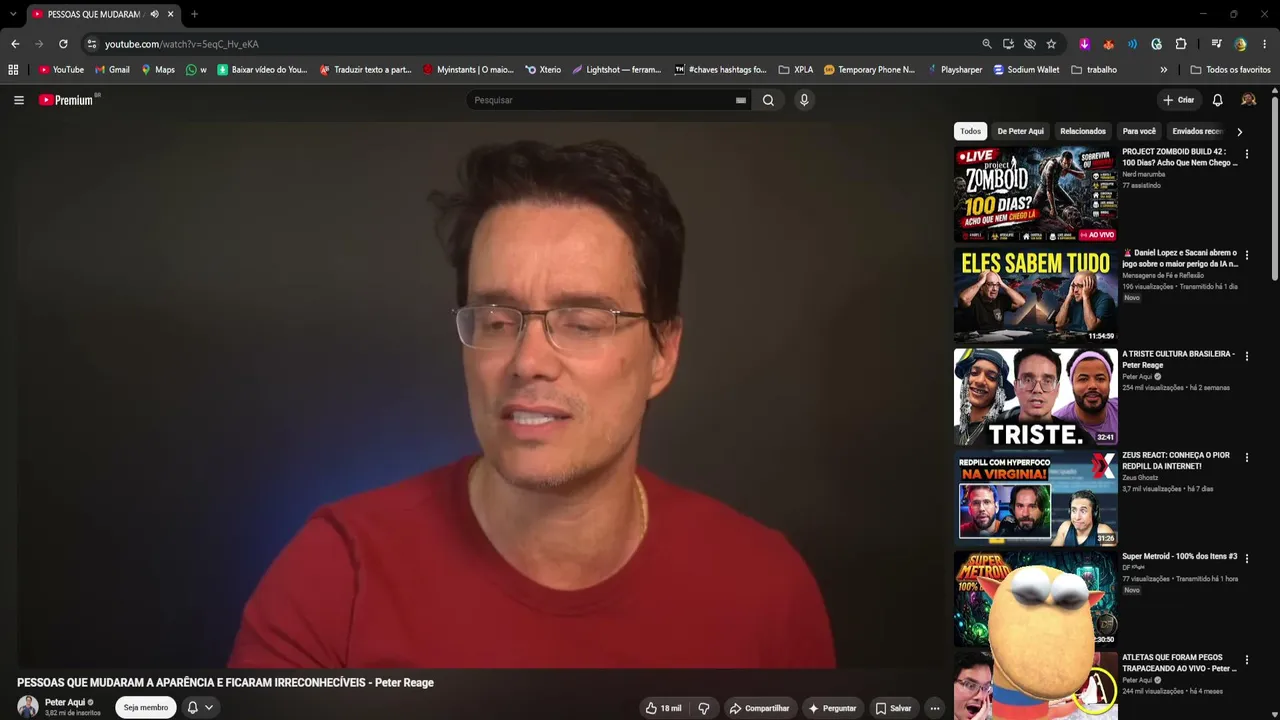This screenshot has width=1280, height=720.
Task: Install app icon in address bar
Action: click(1008, 44)
